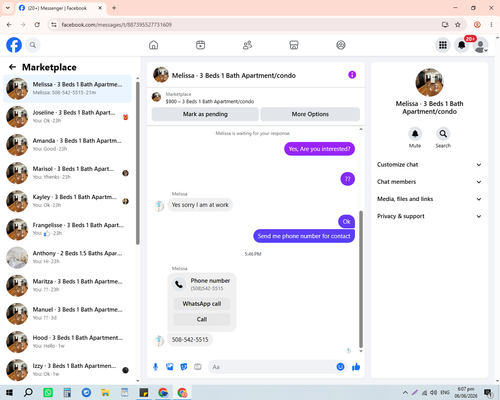Viewport: 500px width, 400px height.
Task: Go back from Marketplace chats list
Action: tap(13, 67)
